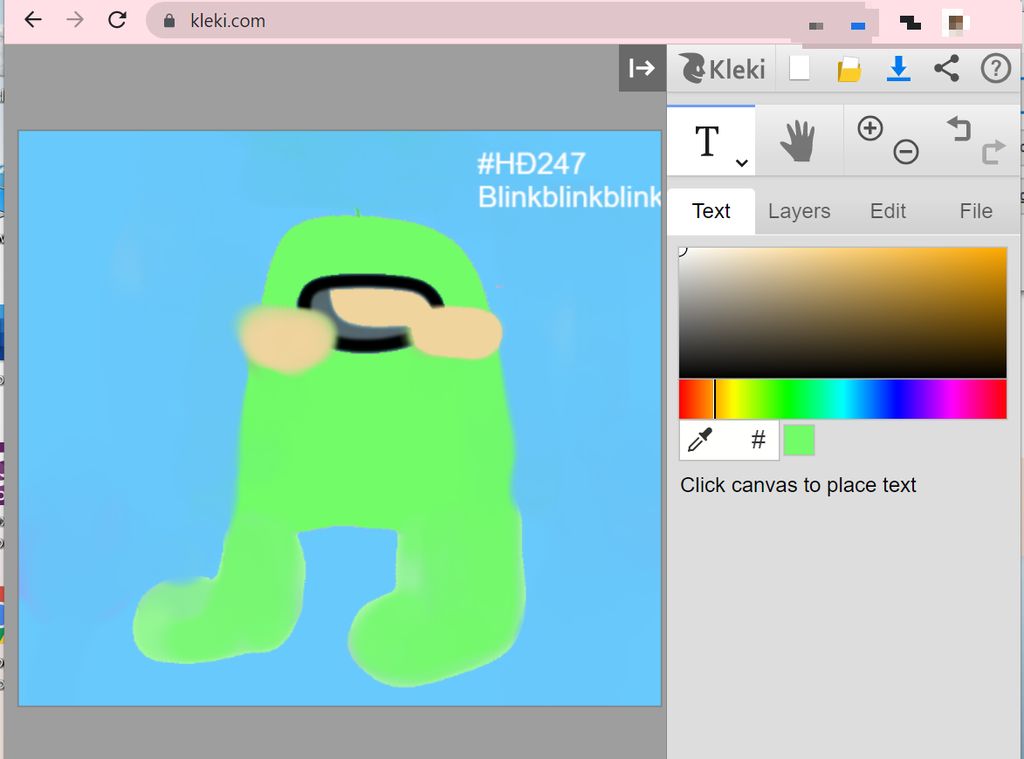
Task: Open the File tab
Action: pyautogui.click(x=976, y=211)
